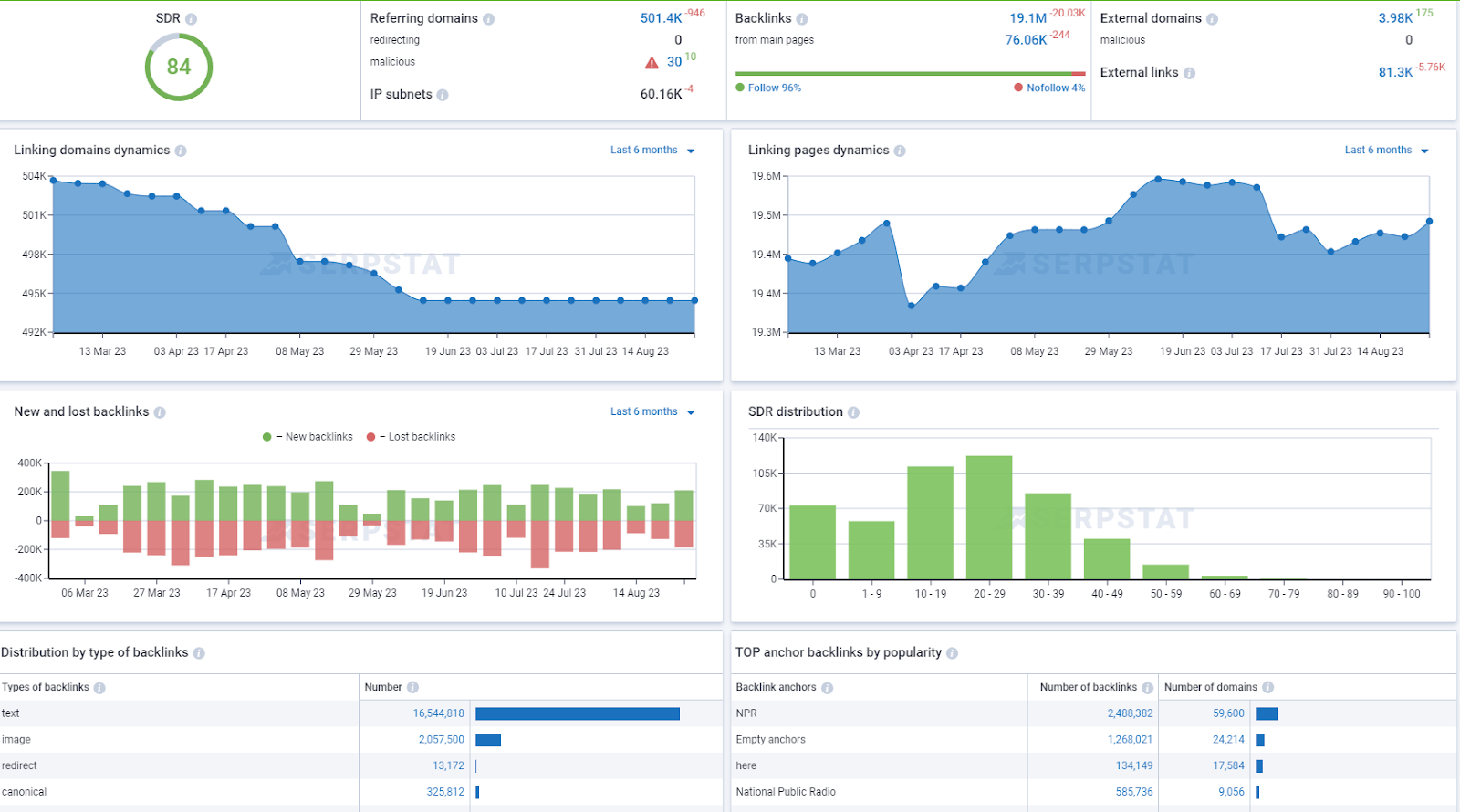Open 2,488,382 backlinks for NPR anchor
This screenshot has height=812, width=1460.
(x=1130, y=714)
